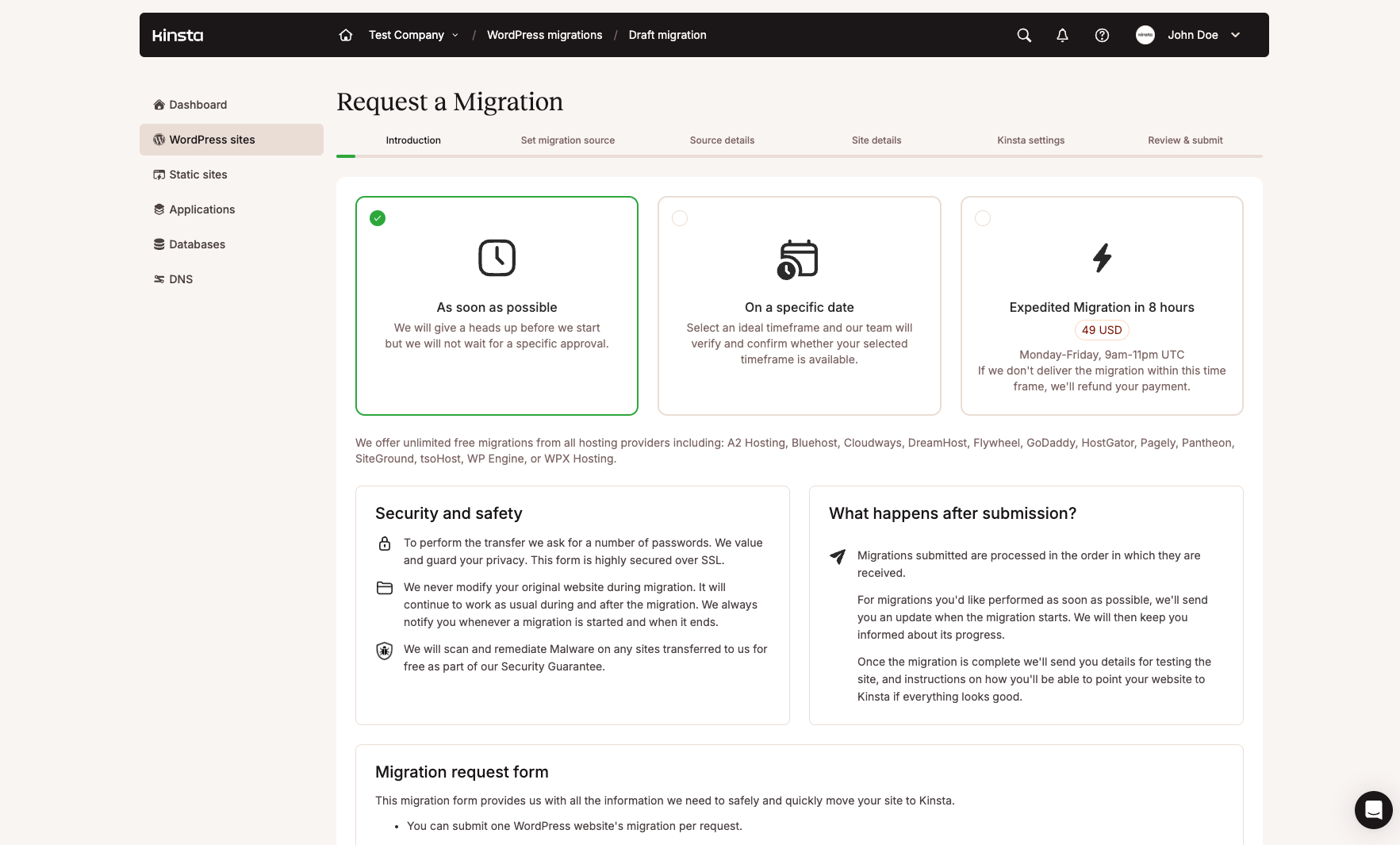Viewport: 1400px width, 845px height.
Task: Click the paper plane icon after submission
Action: [x=838, y=556]
